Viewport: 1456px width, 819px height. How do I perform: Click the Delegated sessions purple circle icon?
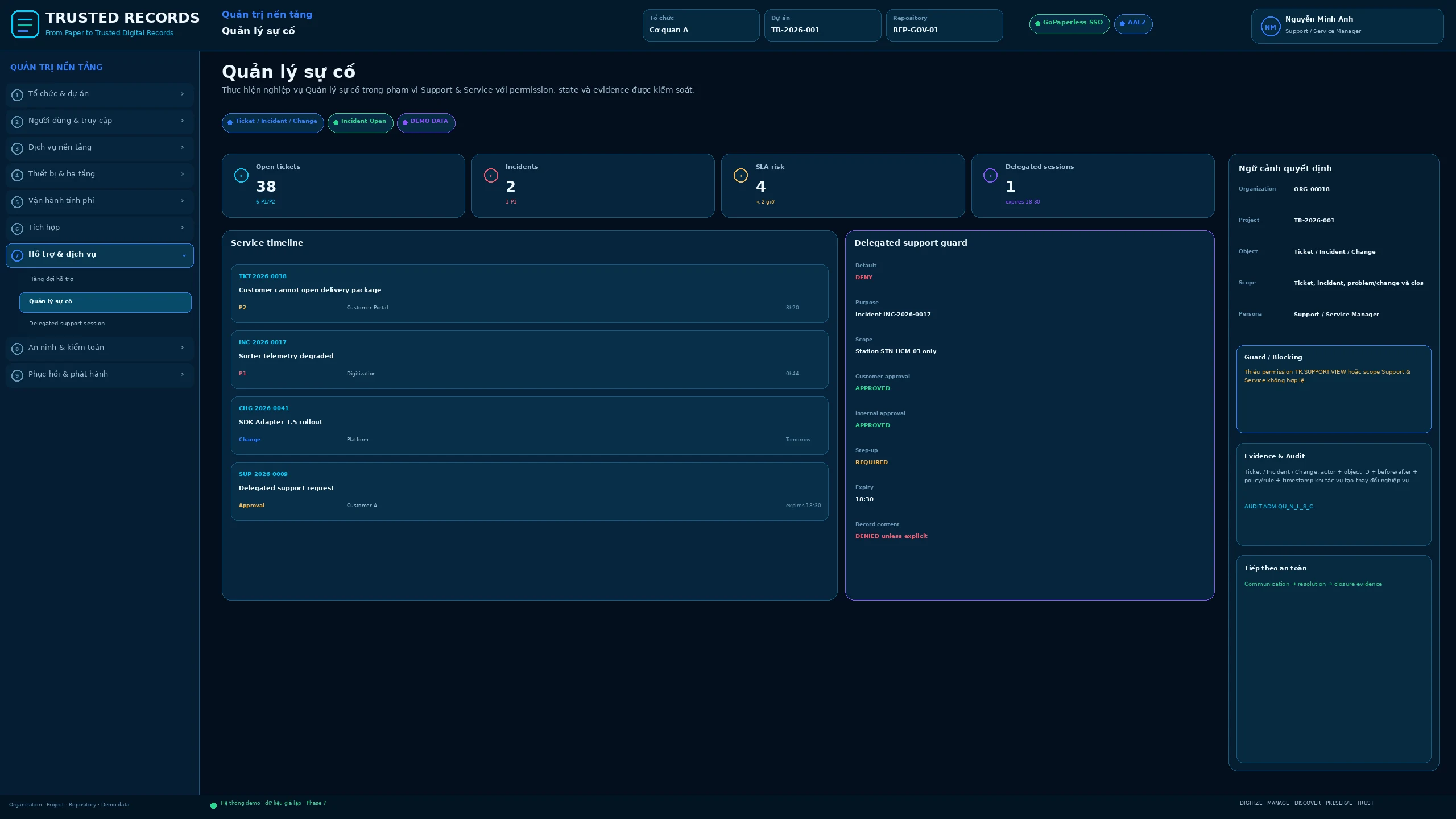pyautogui.click(x=990, y=176)
